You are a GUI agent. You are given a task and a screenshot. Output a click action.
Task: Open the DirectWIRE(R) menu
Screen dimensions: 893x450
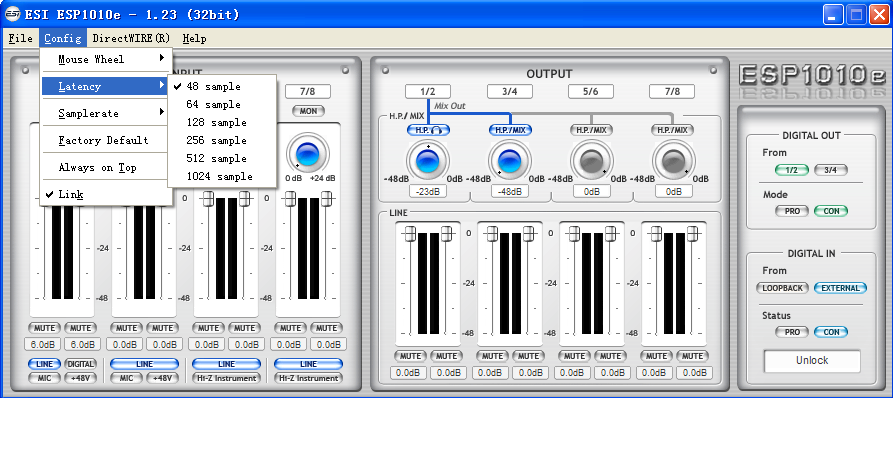pos(131,38)
